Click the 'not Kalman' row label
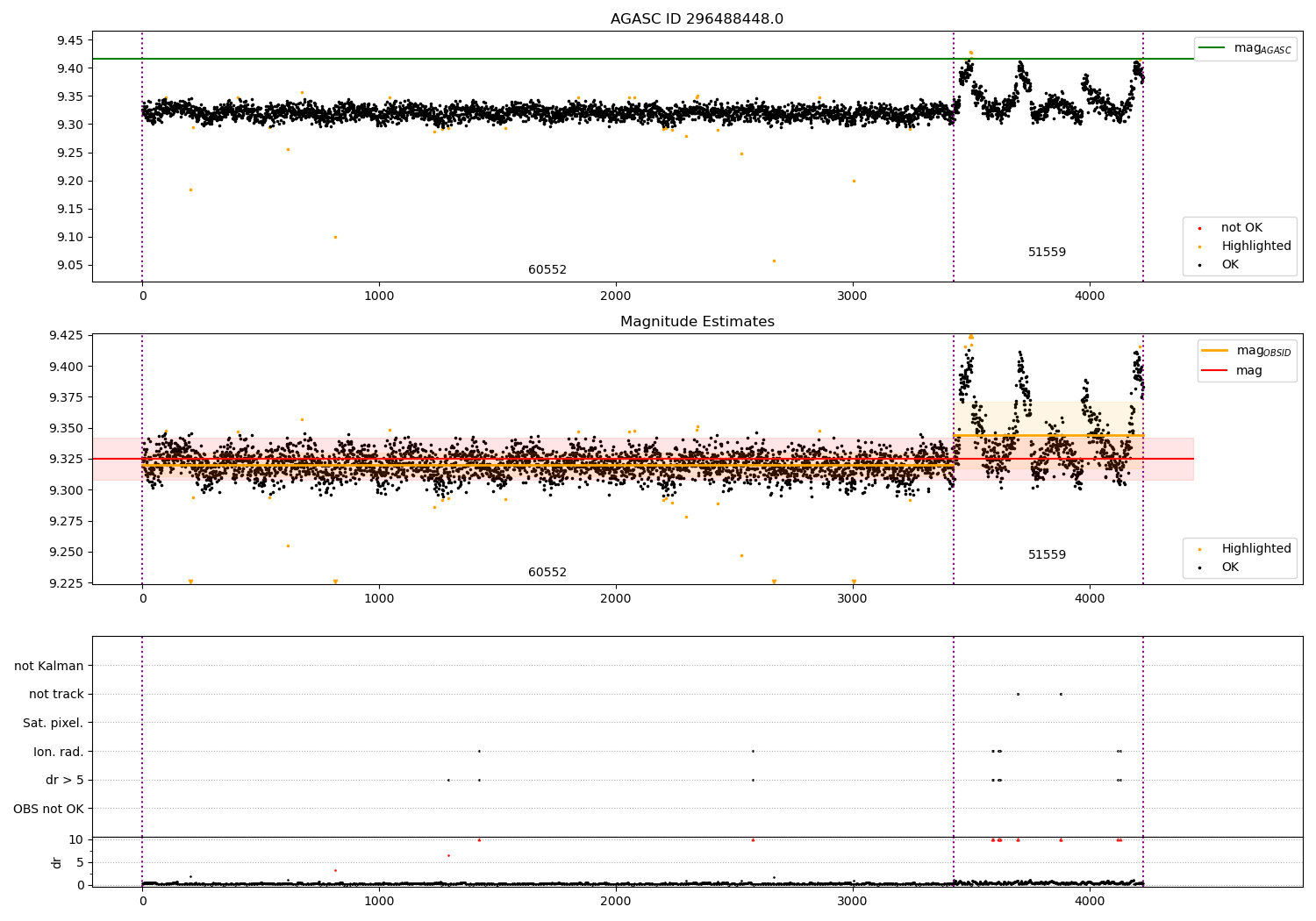Image resolution: width=1316 pixels, height=921 pixels. pos(49,666)
